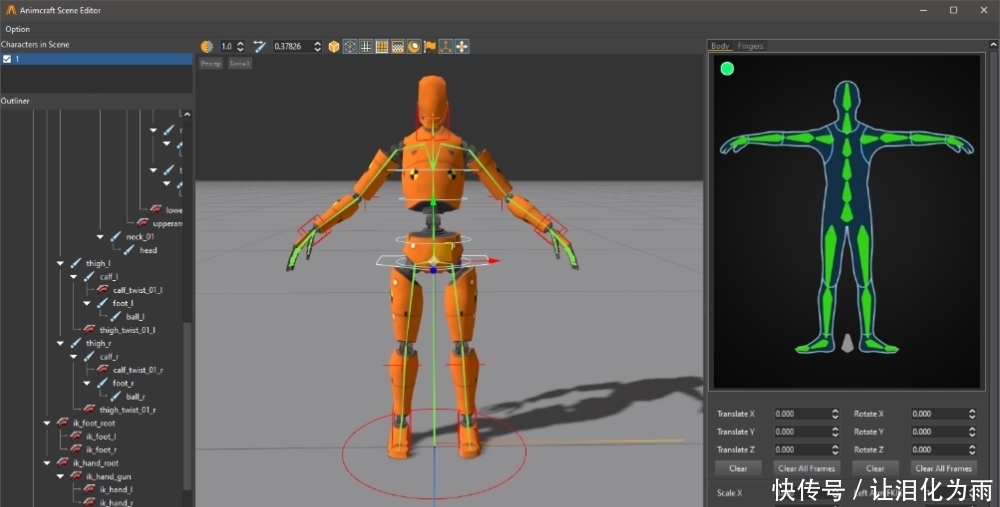
Task: Collapse the ik_foot_root node
Action: (47, 423)
